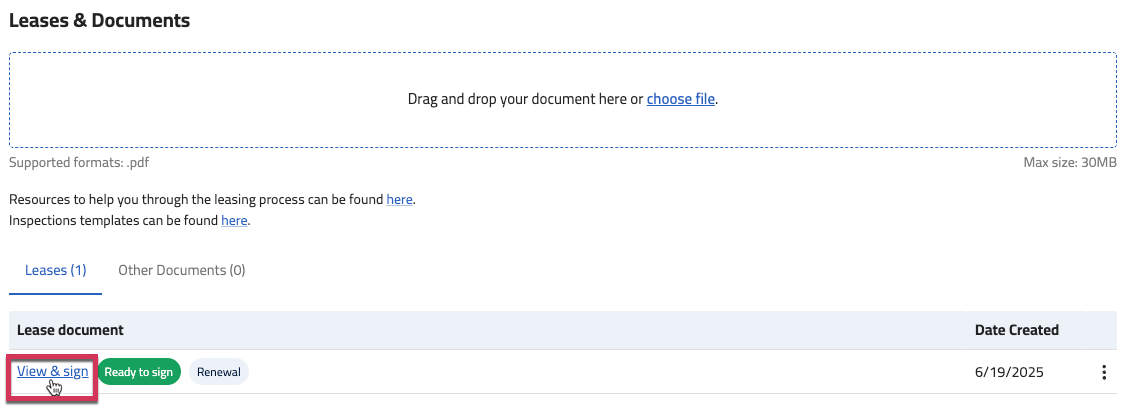Screen dimensions: 1125x406
Task: Click the "Drag and drop your document" text
Action: [x=525, y=99]
